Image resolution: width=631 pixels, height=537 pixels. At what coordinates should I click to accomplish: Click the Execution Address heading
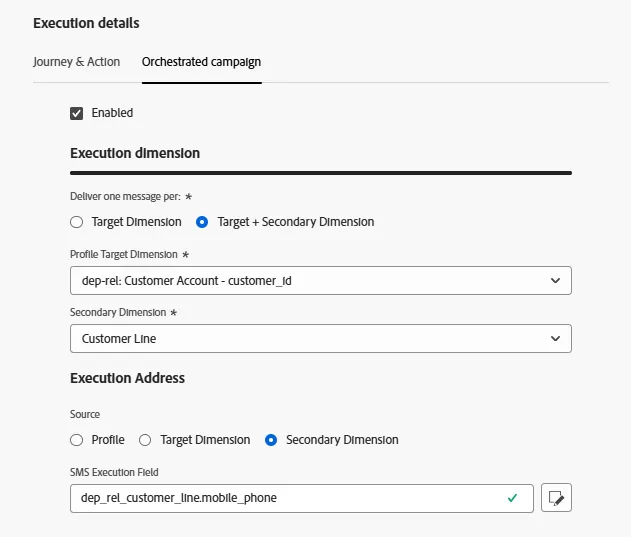tap(128, 378)
